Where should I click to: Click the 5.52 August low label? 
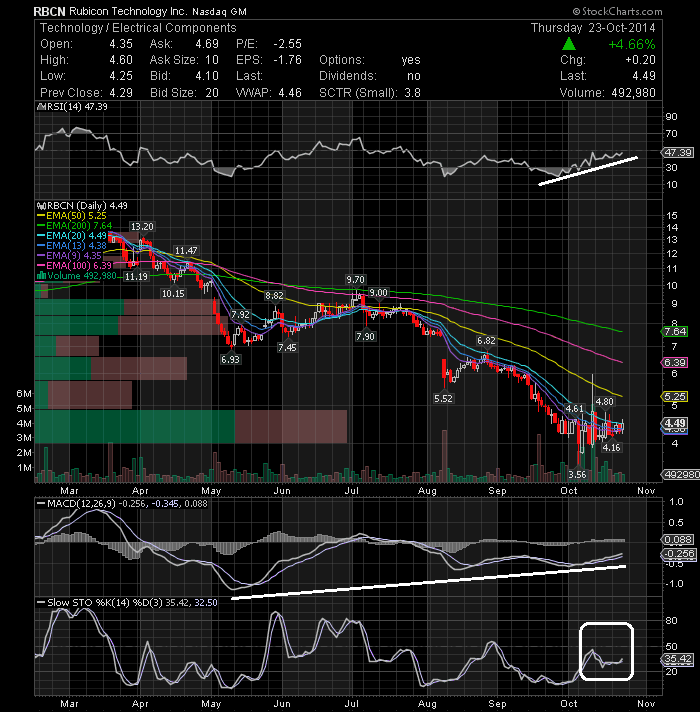pos(443,399)
